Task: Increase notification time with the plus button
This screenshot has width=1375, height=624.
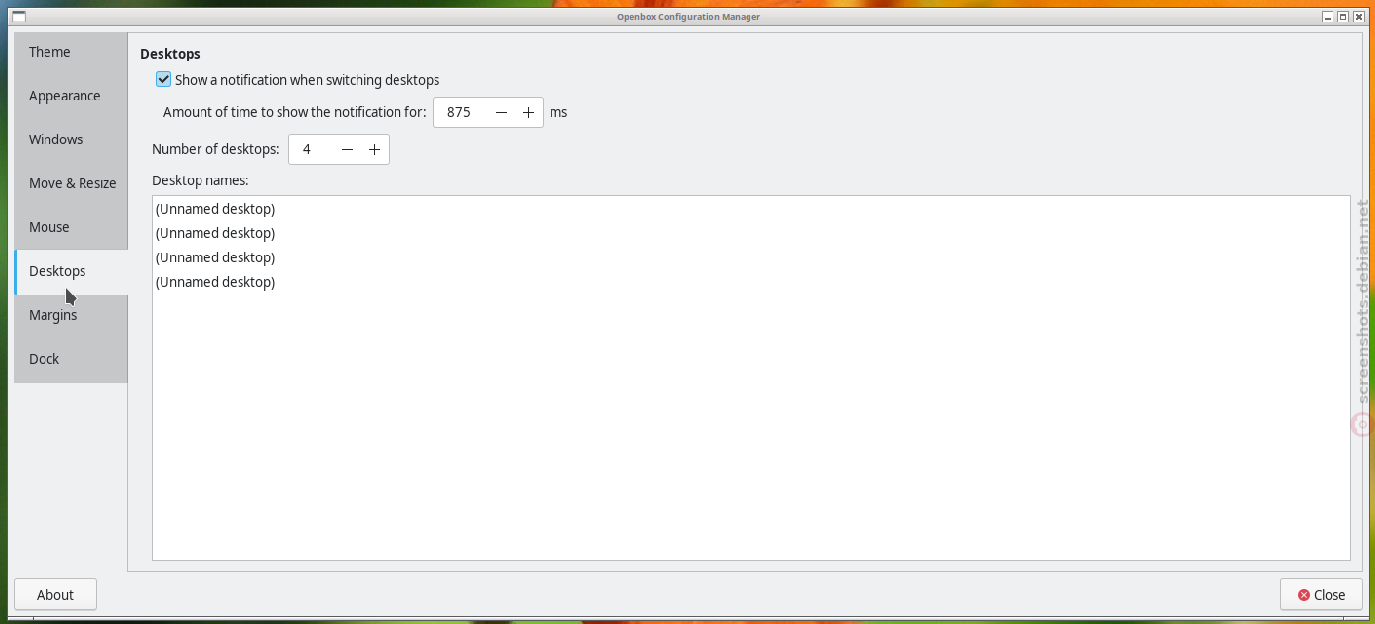Action: coord(529,113)
